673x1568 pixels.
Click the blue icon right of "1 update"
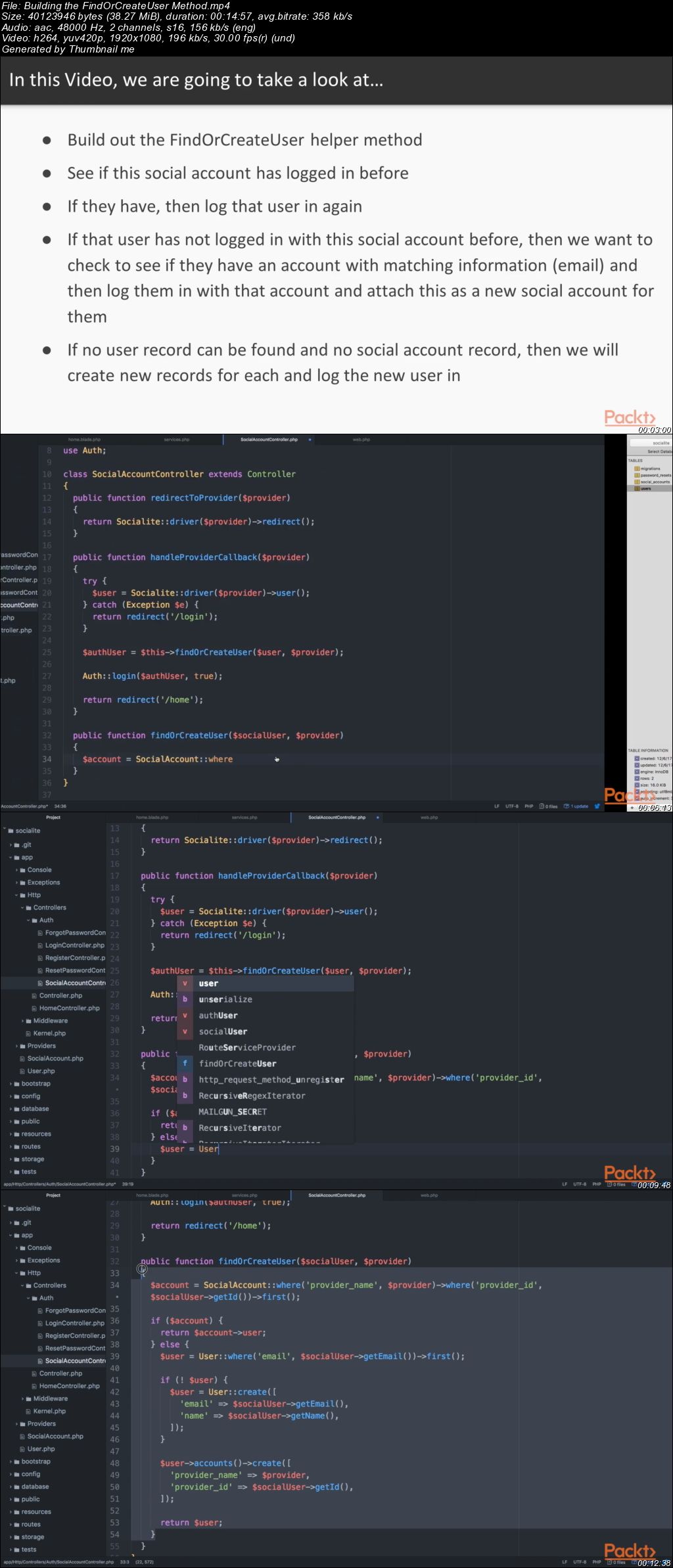coord(598,806)
